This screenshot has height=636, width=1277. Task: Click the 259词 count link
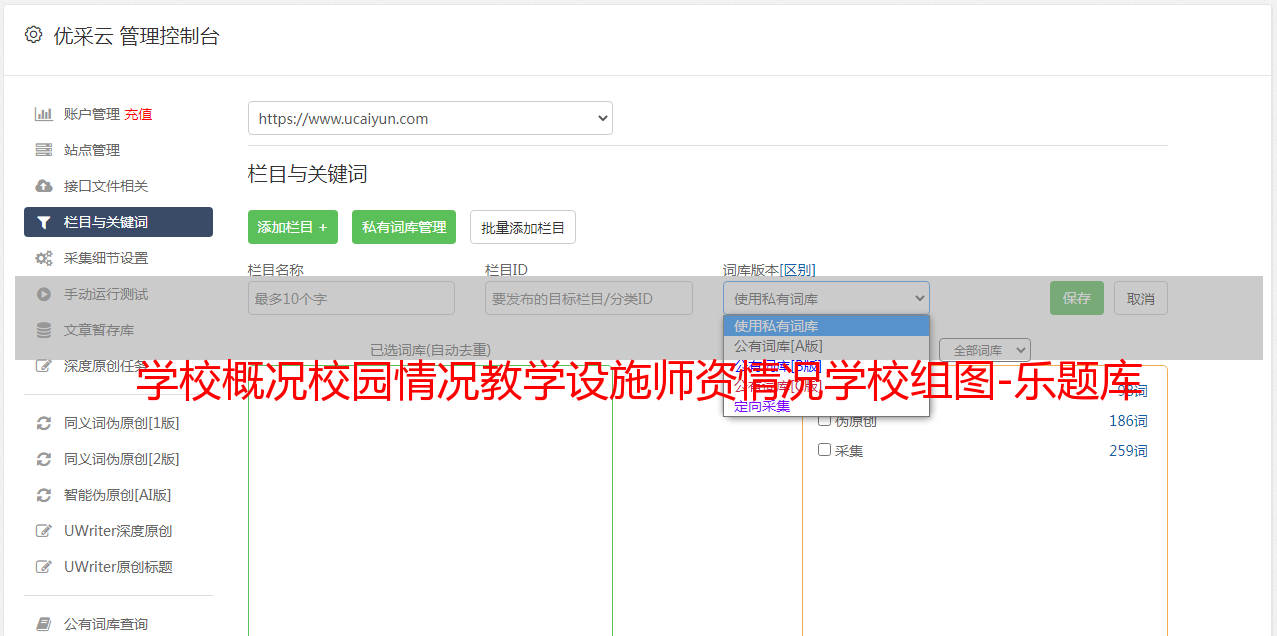[1128, 451]
